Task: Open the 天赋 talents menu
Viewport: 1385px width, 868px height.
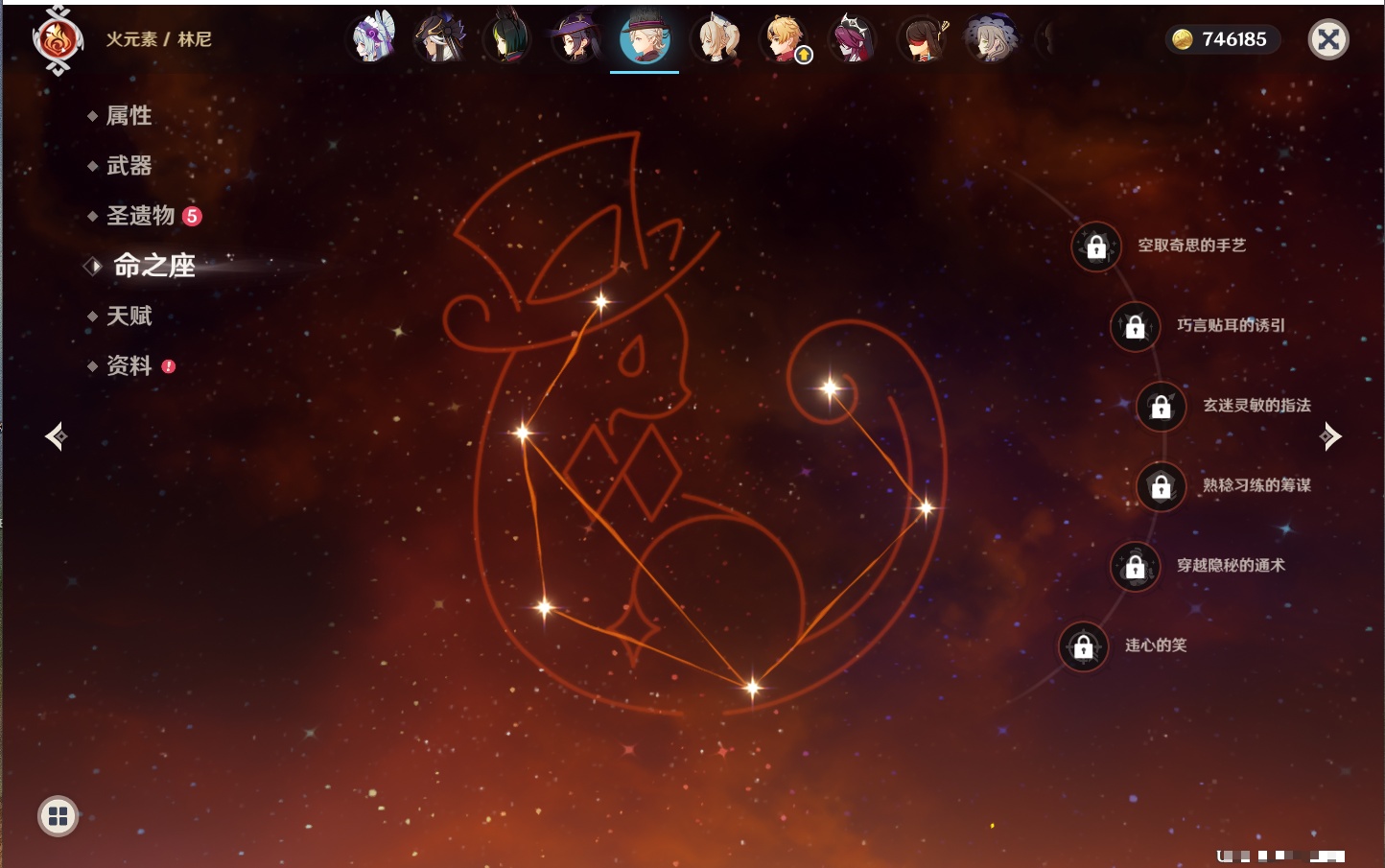Action: click(129, 316)
